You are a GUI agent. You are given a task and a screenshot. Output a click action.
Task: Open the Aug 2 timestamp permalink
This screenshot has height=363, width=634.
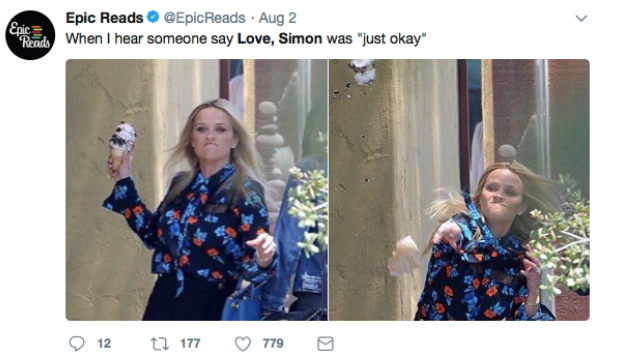coord(277,18)
